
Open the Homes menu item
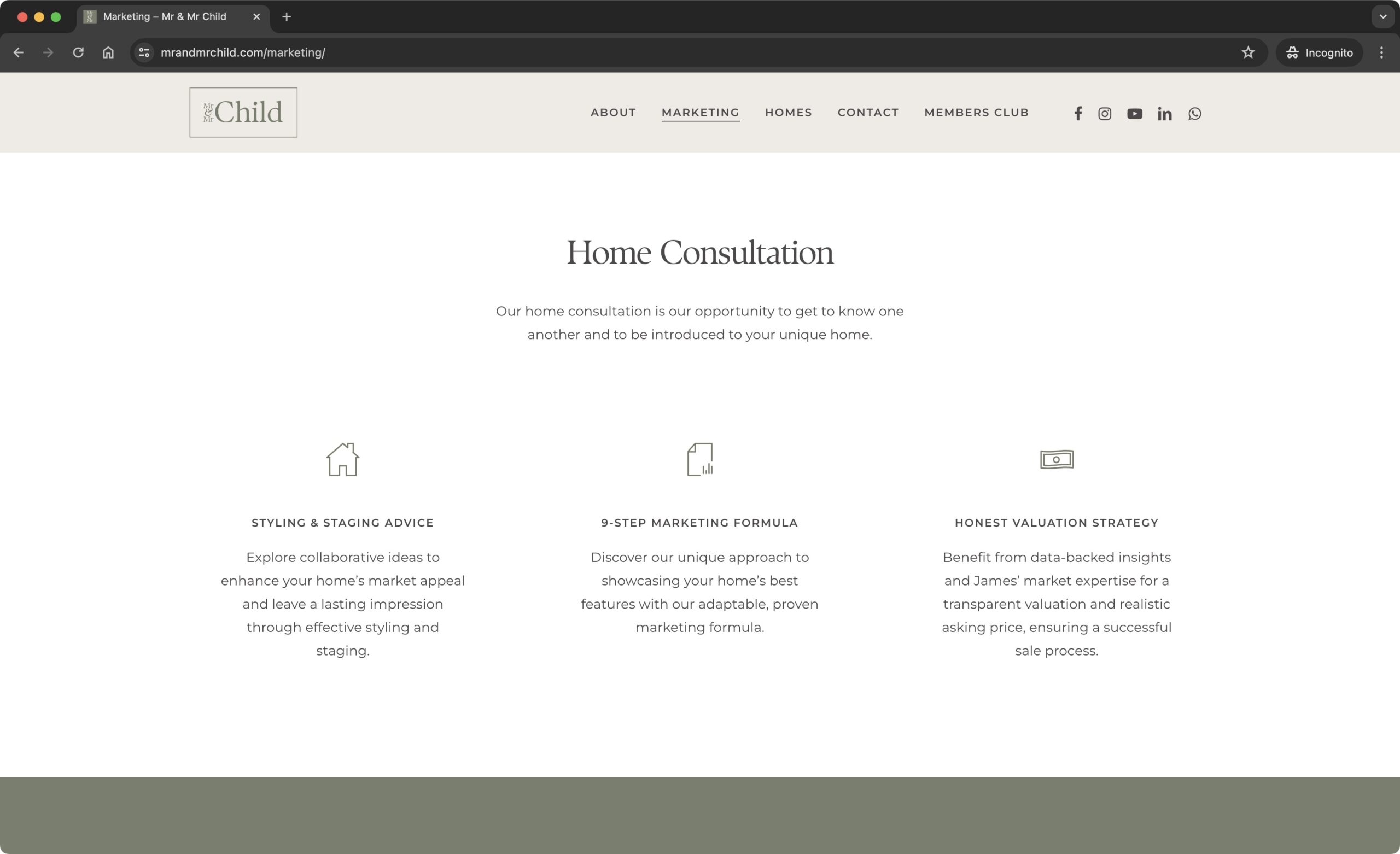coord(788,113)
